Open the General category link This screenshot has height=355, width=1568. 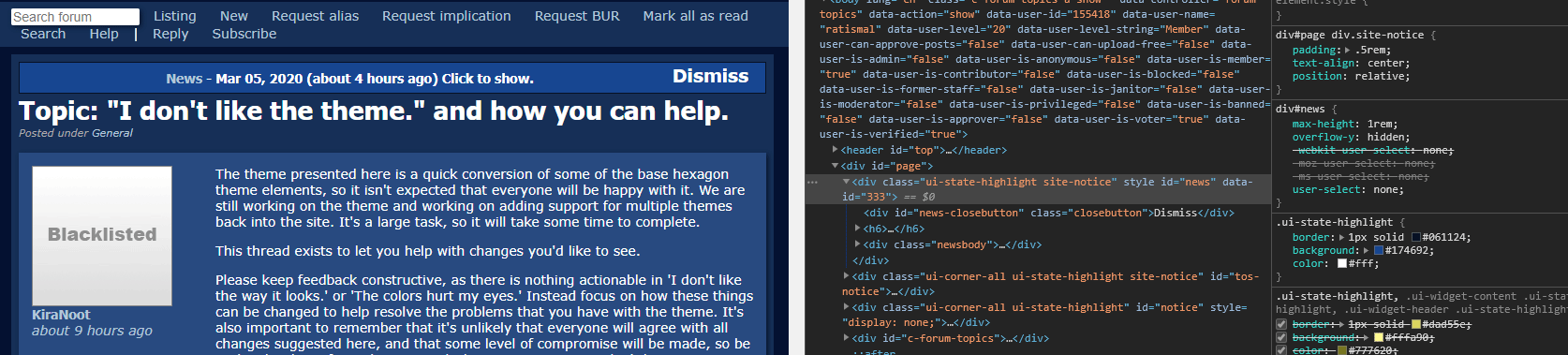click(112, 133)
